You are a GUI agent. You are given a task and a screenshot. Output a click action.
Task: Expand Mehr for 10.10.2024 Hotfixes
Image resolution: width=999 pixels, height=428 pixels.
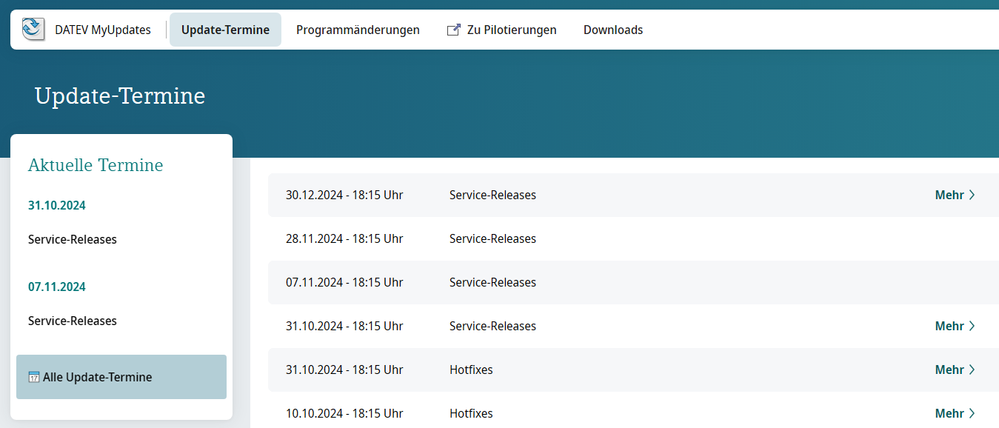[954, 413]
